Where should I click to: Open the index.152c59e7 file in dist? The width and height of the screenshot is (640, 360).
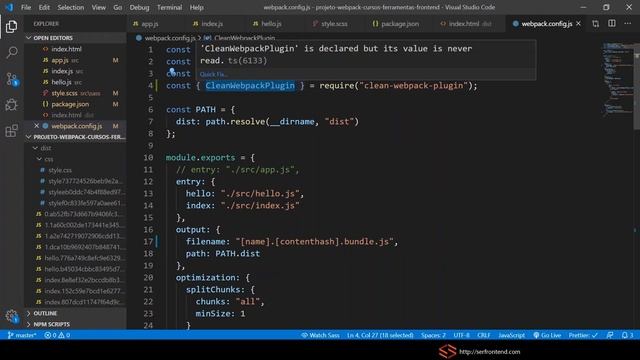coord(75,291)
